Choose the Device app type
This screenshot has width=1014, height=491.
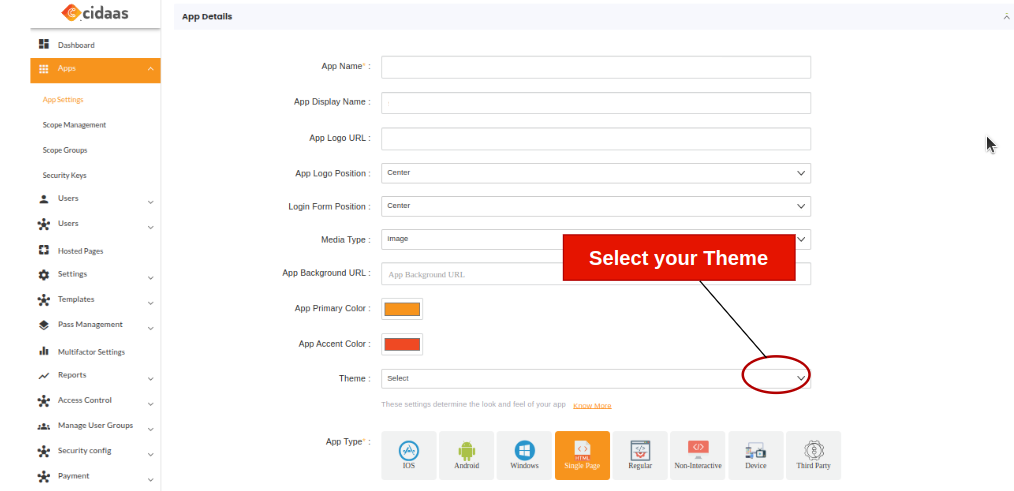coord(755,455)
